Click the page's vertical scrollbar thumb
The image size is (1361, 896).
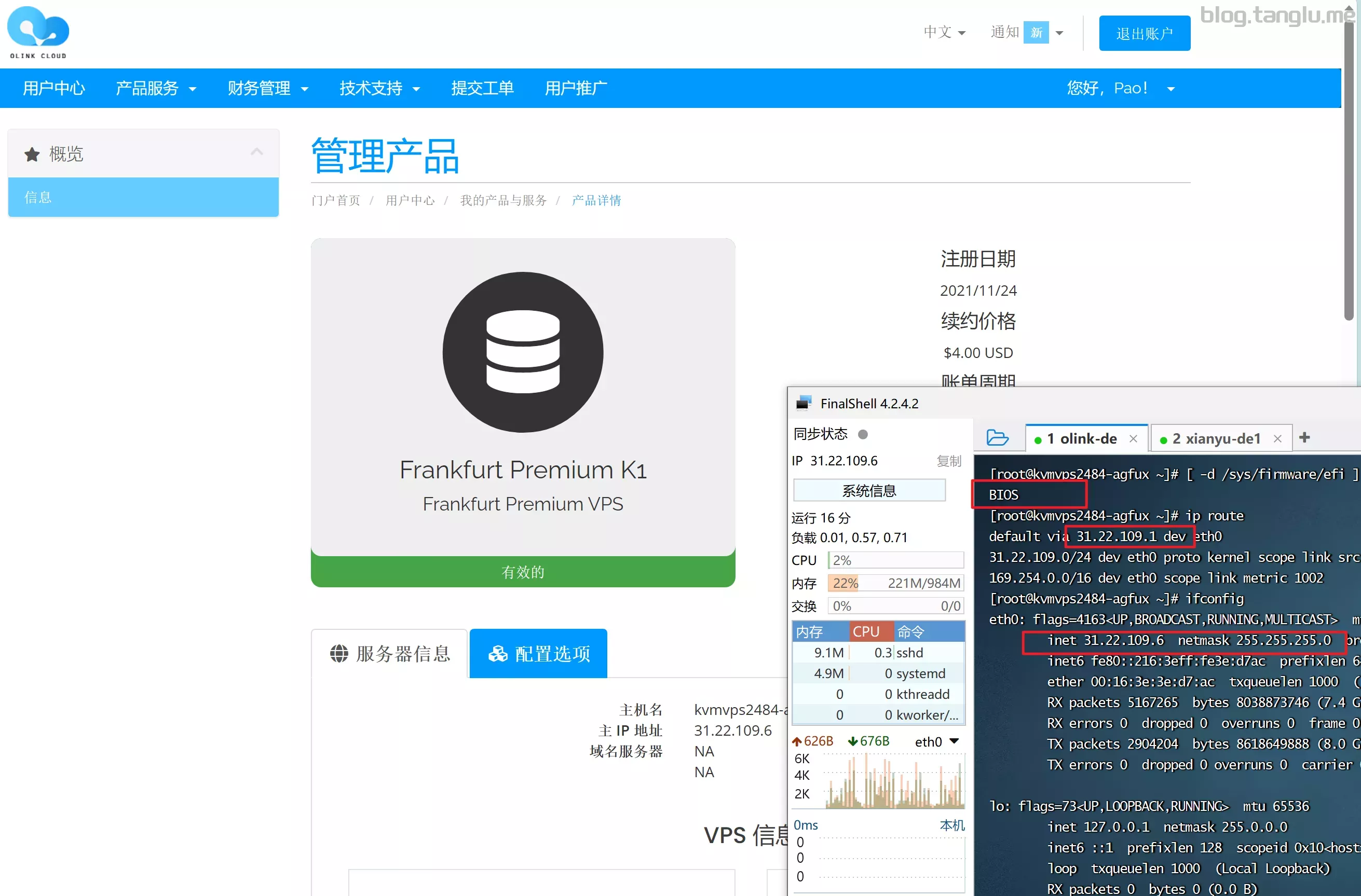click(1349, 171)
